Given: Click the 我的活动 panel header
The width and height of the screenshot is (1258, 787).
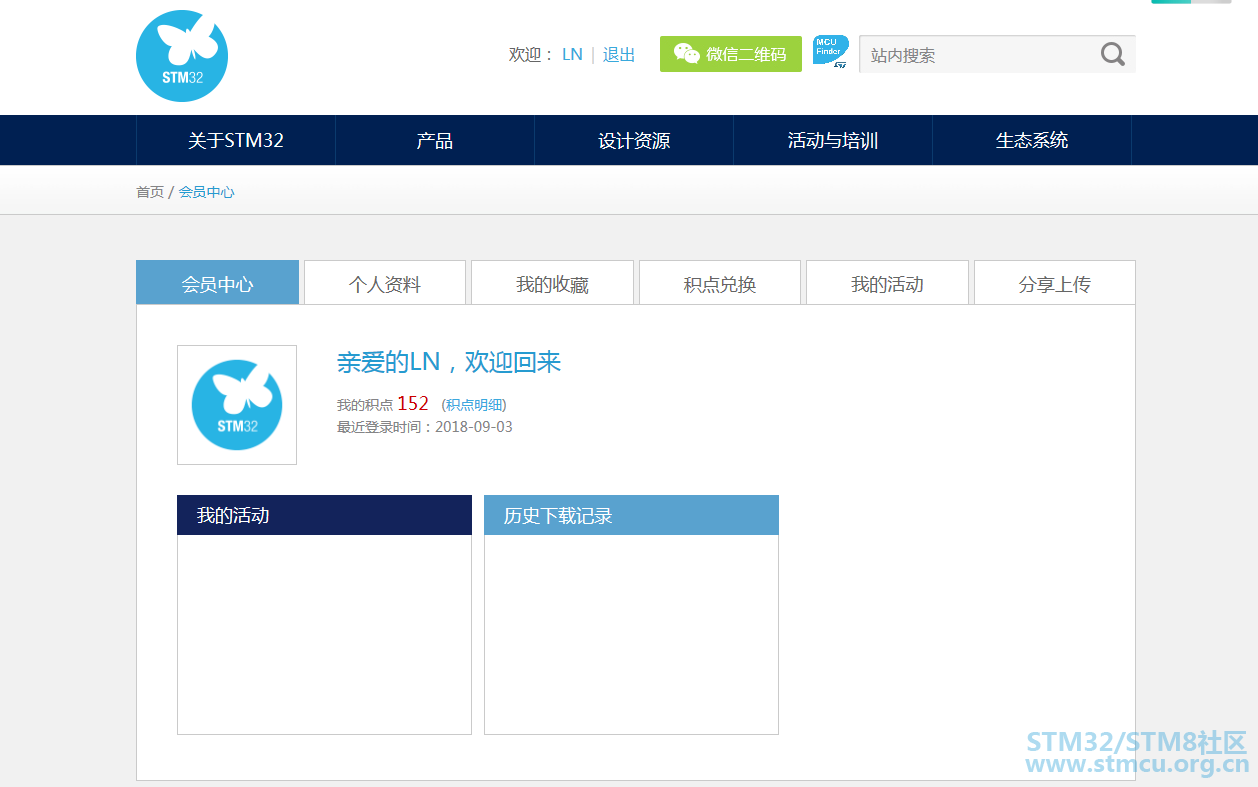Looking at the screenshot, I should (x=324, y=515).
